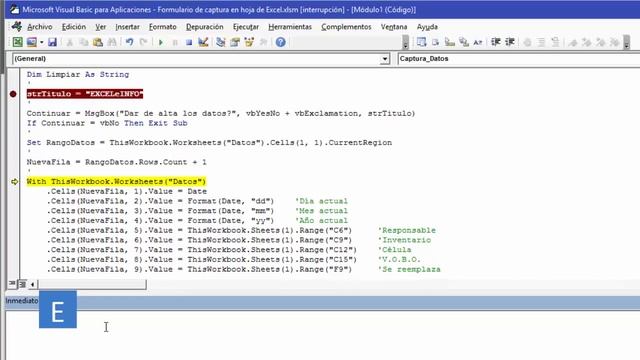Clear All Bookmarks icon

point(614,42)
